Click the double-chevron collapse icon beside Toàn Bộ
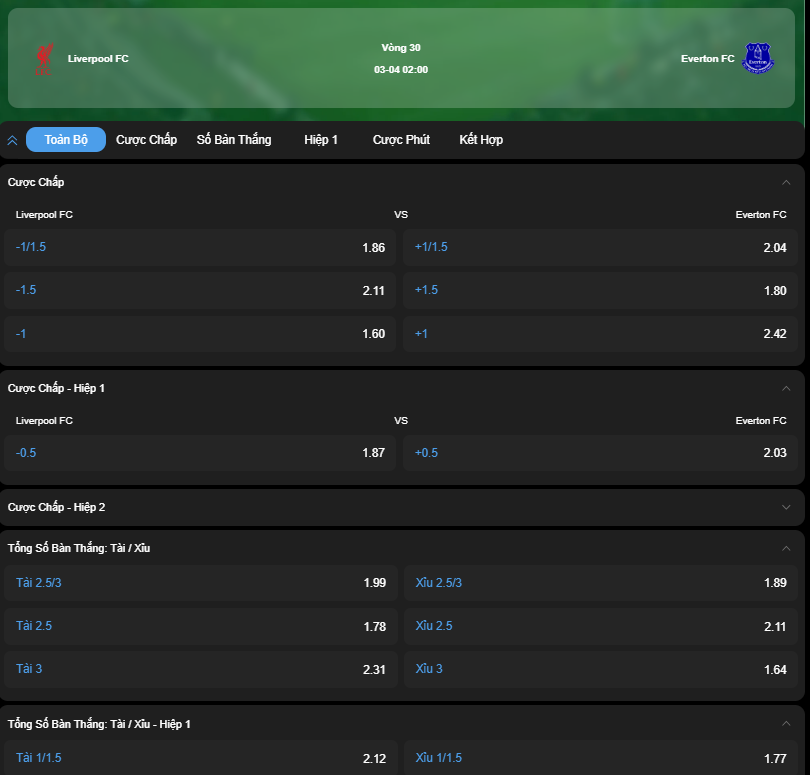The image size is (810, 775). pyautogui.click(x=12, y=140)
